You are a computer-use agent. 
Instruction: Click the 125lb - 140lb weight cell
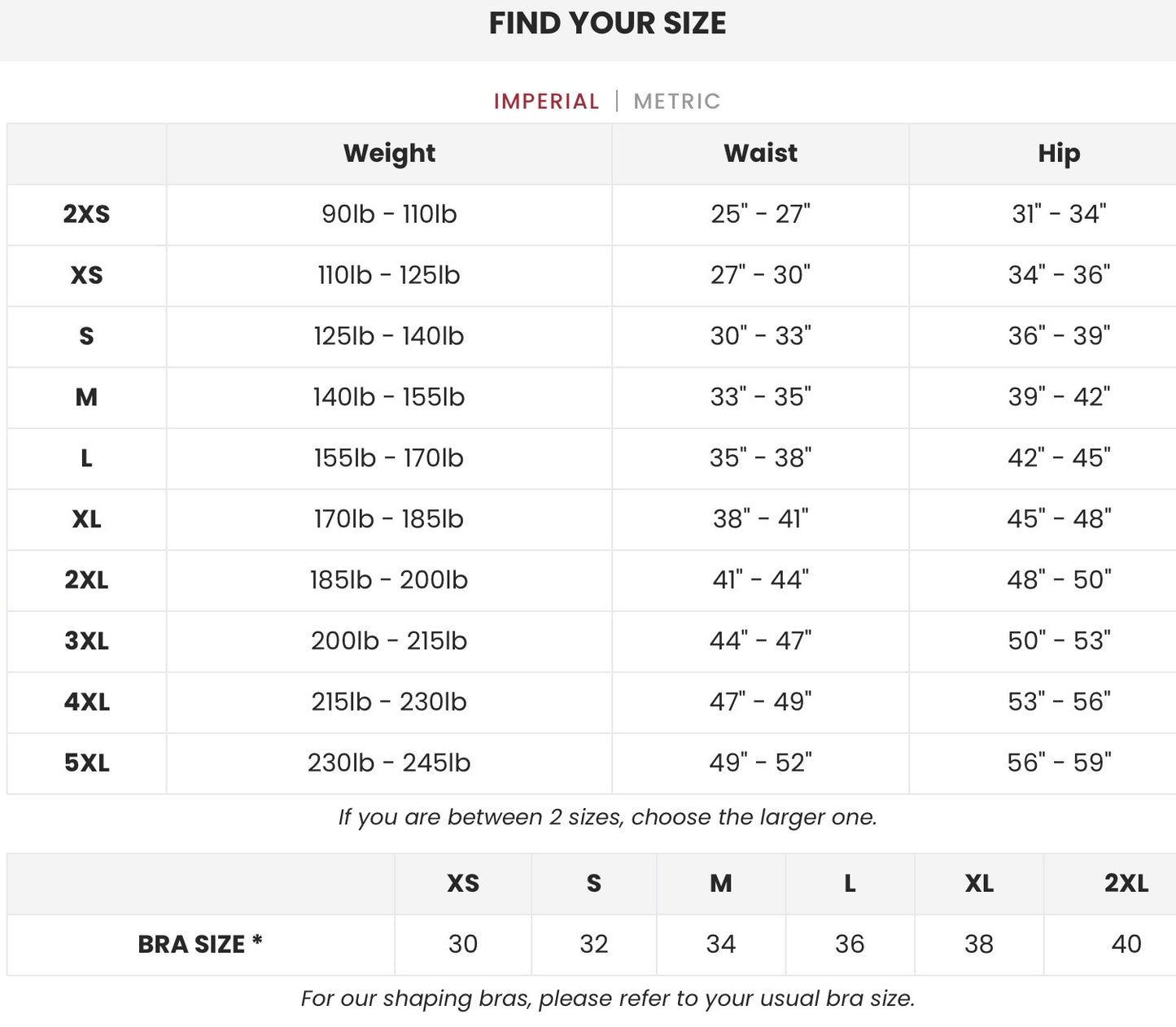(x=389, y=337)
